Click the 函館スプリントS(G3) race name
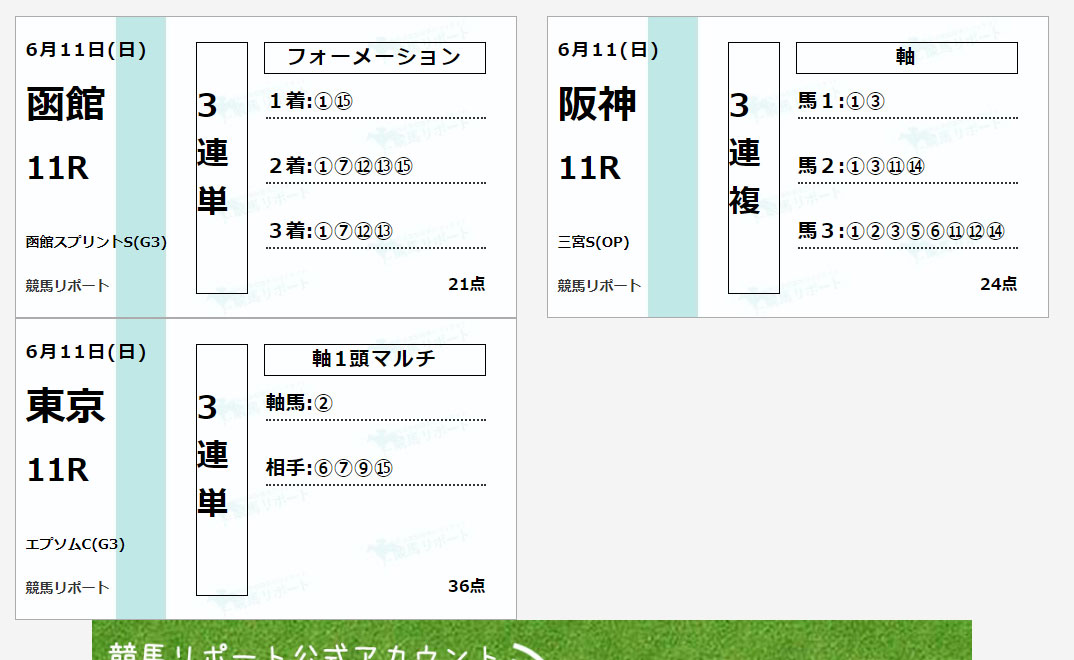This screenshot has width=1074, height=660. pyautogui.click(x=96, y=242)
